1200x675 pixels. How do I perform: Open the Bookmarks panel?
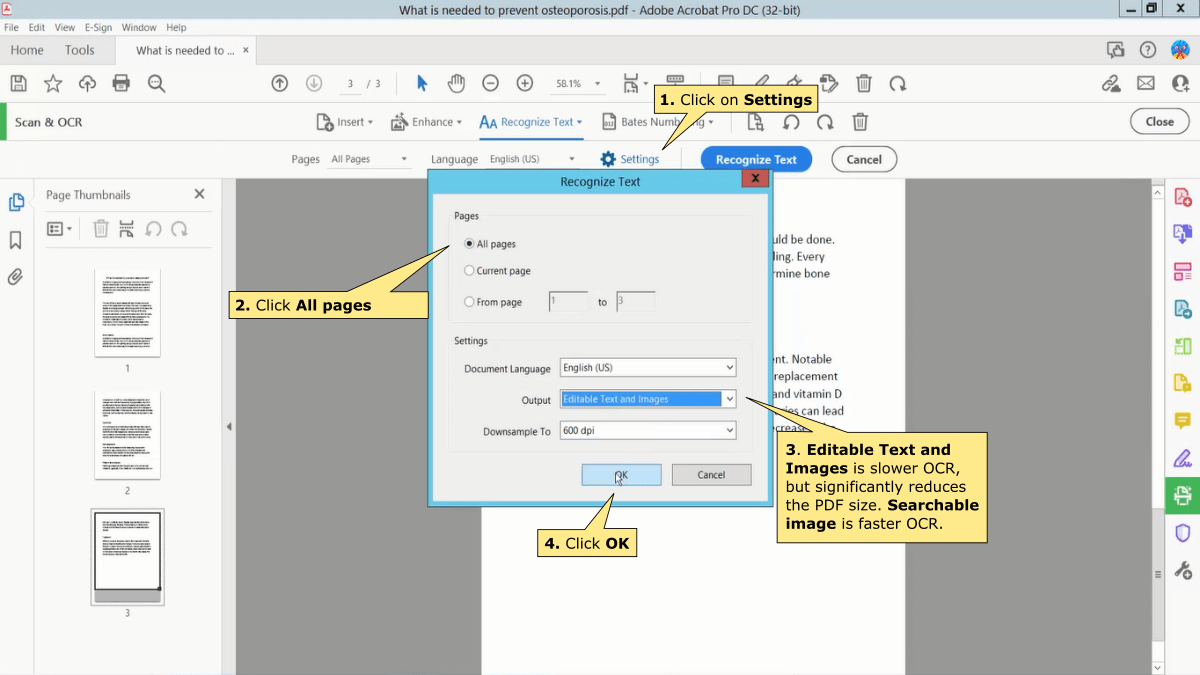click(x=16, y=240)
